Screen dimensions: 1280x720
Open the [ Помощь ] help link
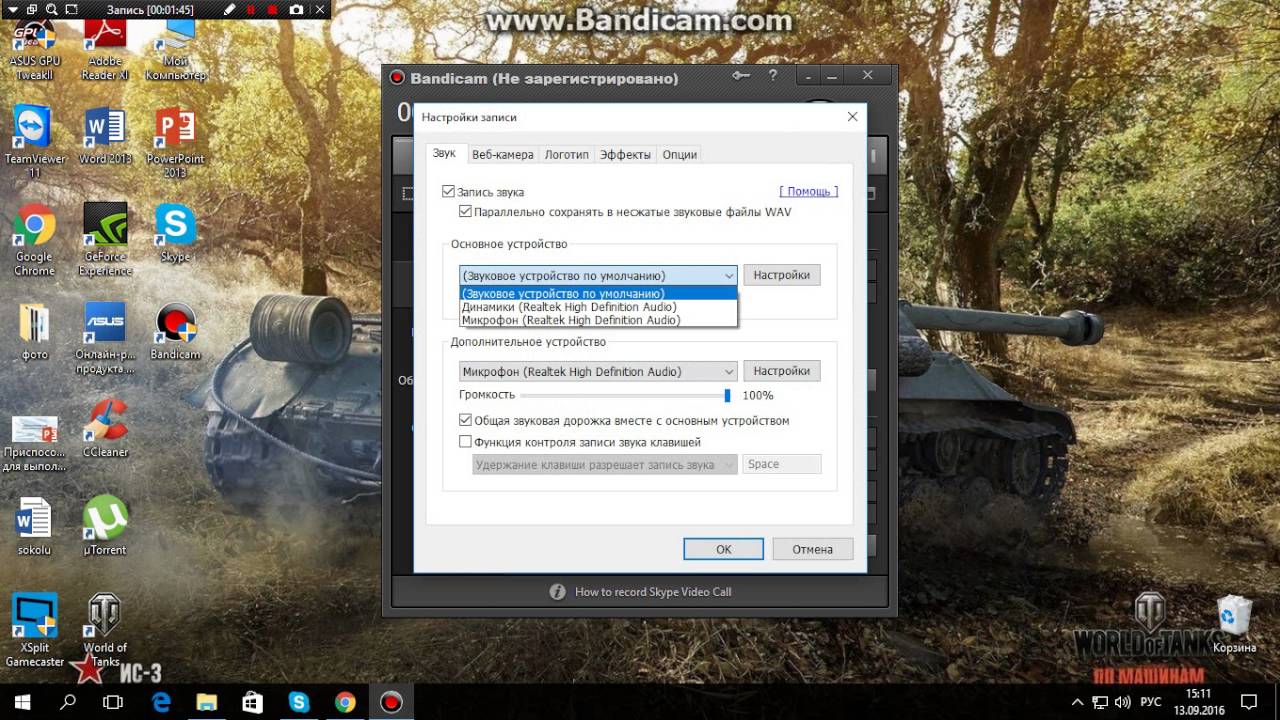click(809, 191)
